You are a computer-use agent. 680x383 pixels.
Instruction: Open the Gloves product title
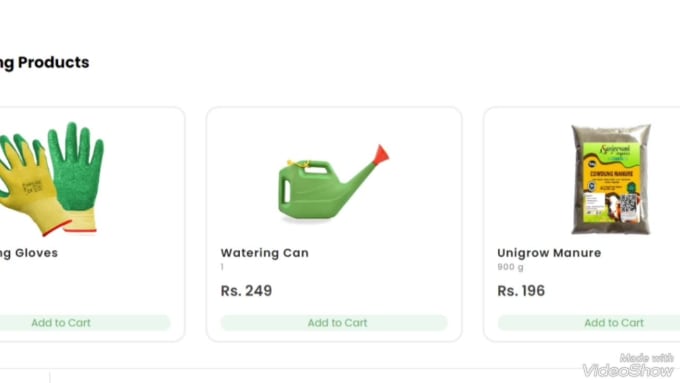click(x=29, y=253)
